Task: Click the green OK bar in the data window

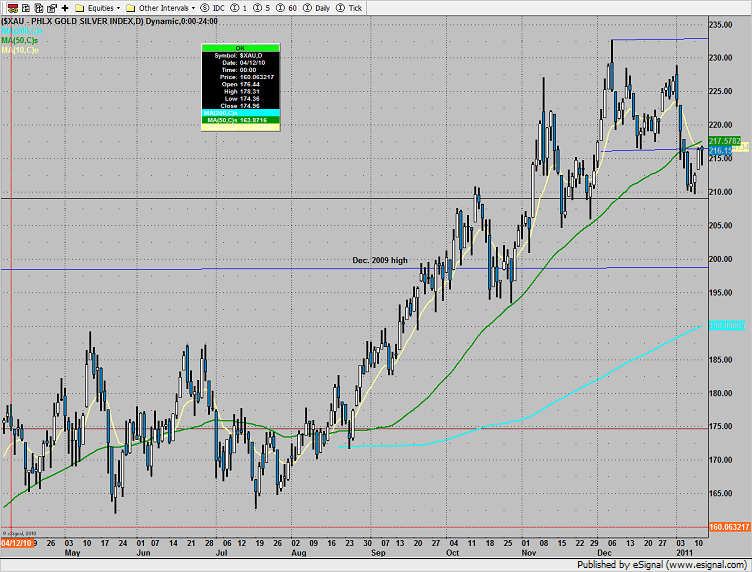Action: click(240, 48)
